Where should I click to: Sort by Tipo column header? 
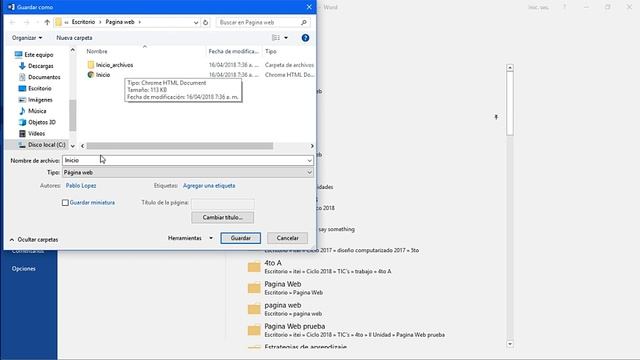(x=271, y=51)
